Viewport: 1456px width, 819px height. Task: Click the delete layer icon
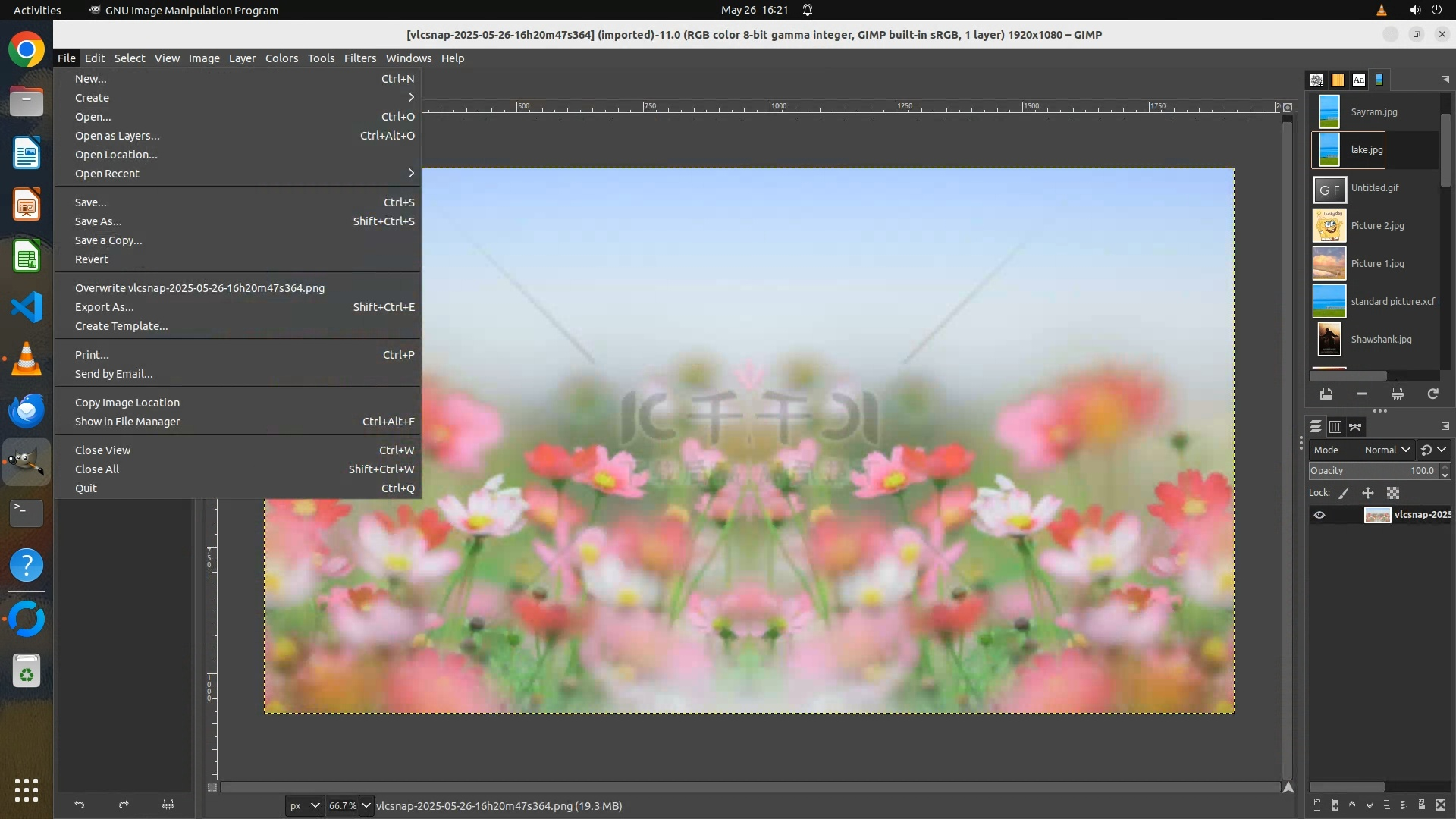coord(1441,805)
